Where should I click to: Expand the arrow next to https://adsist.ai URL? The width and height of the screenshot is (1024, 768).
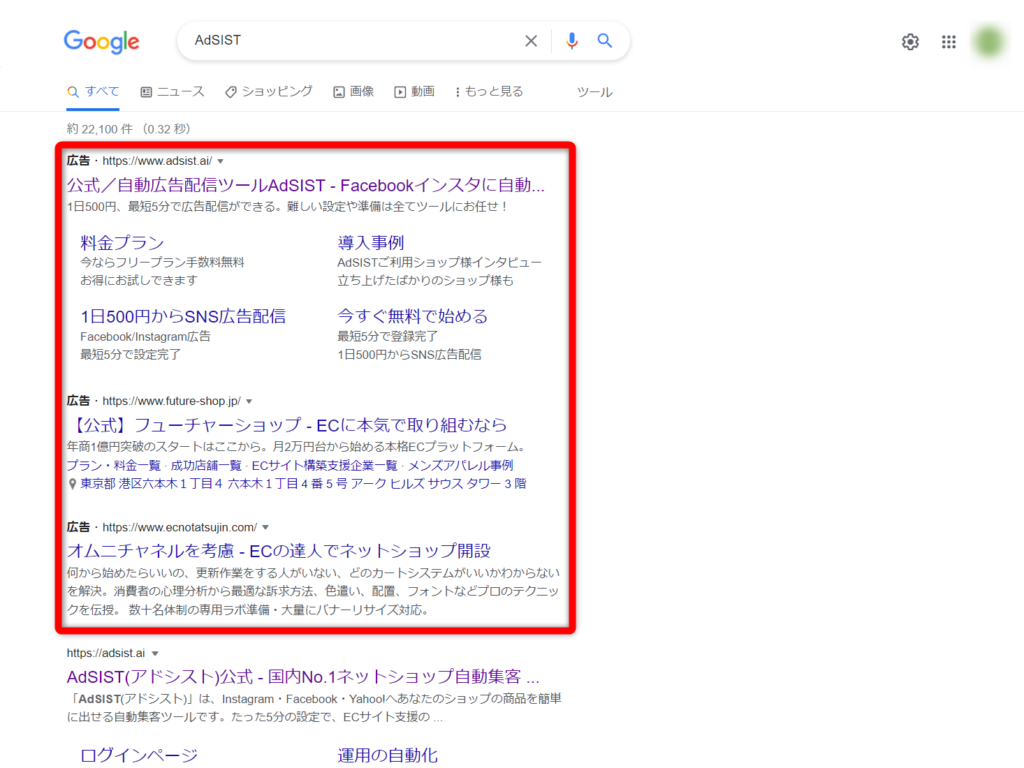tap(155, 654)
